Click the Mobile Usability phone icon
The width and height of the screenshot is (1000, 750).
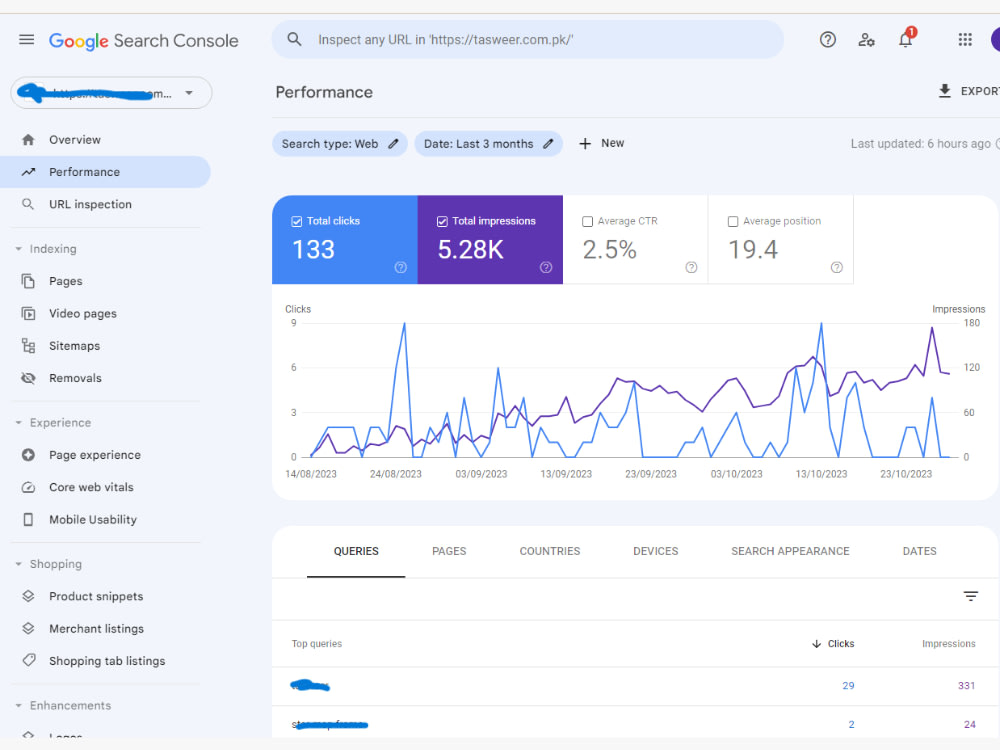click(28, 520)
